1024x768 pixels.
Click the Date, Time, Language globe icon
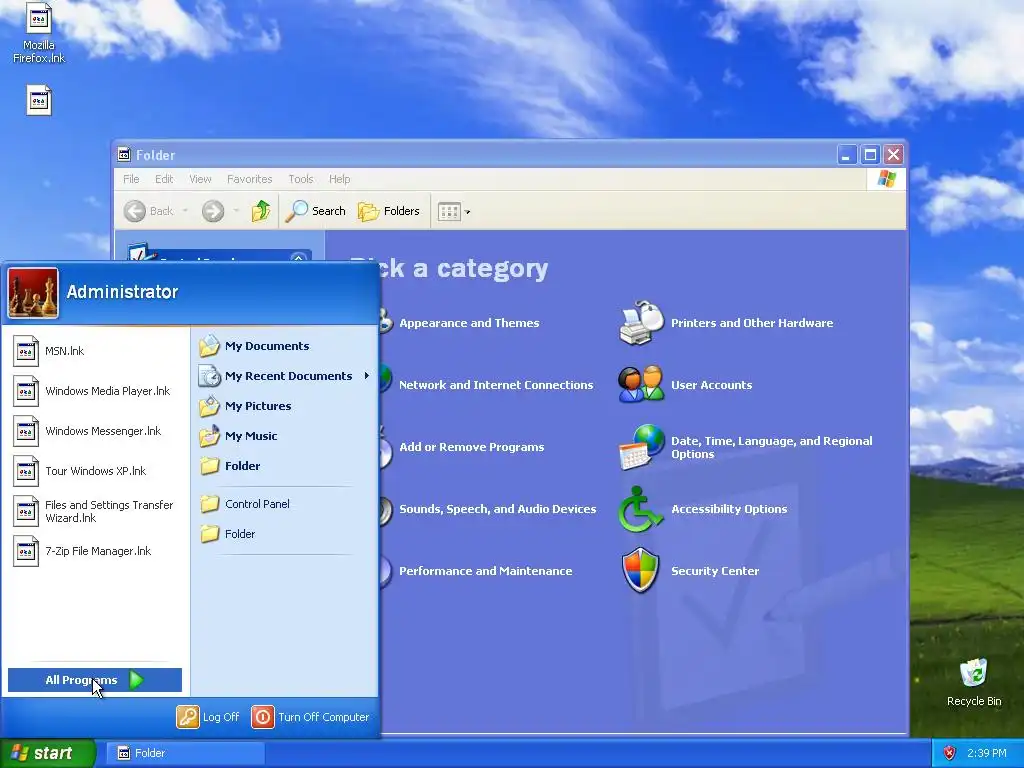click(641, 447)
